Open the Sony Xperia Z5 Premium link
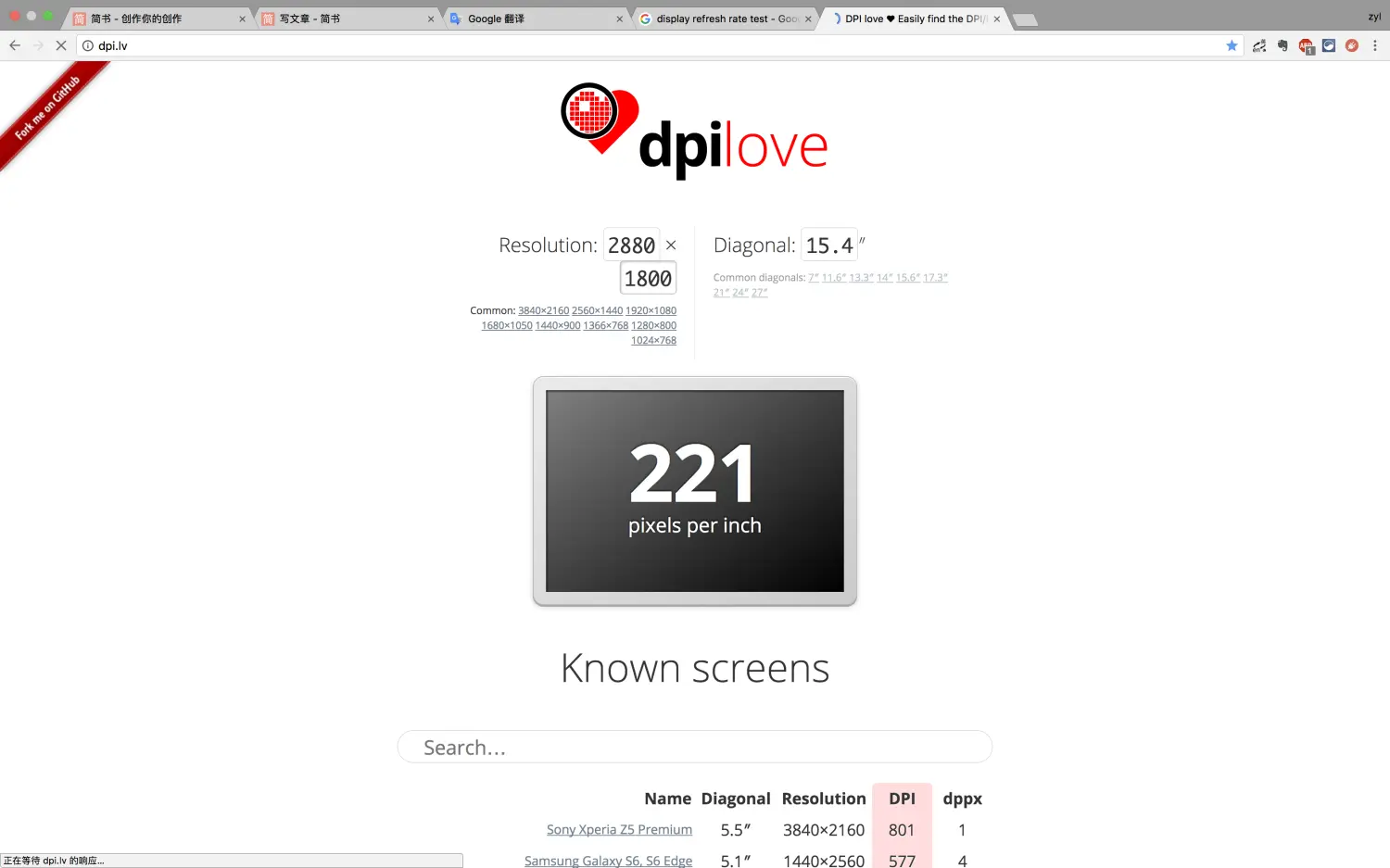This screenshot has width=1390, height=868. coord(619,829)
